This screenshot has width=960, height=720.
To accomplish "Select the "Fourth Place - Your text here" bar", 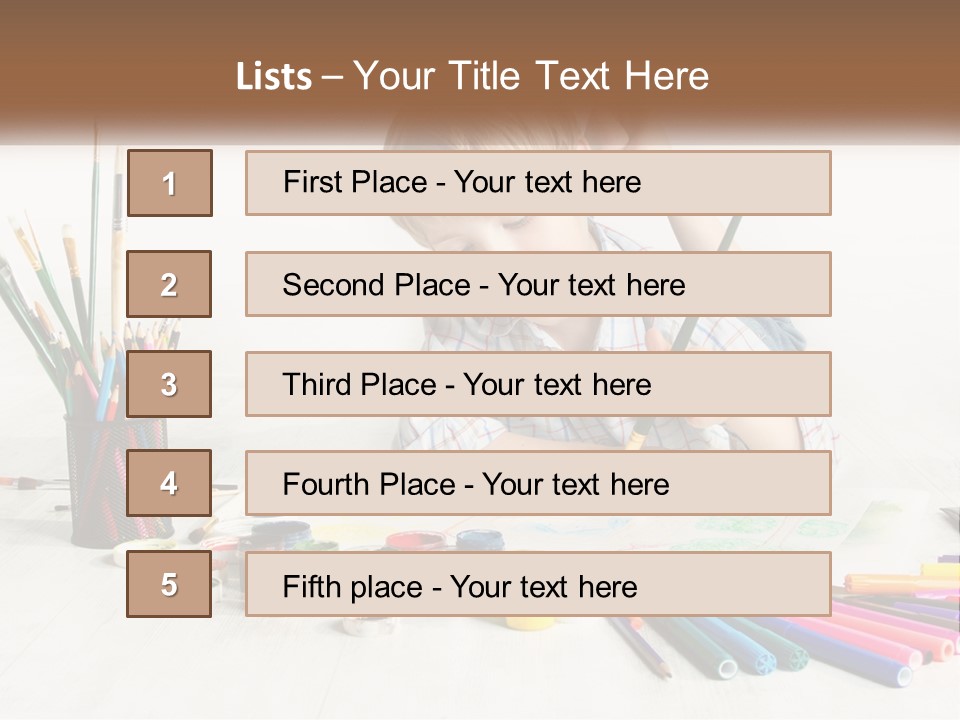I will (x=538, y=484).
